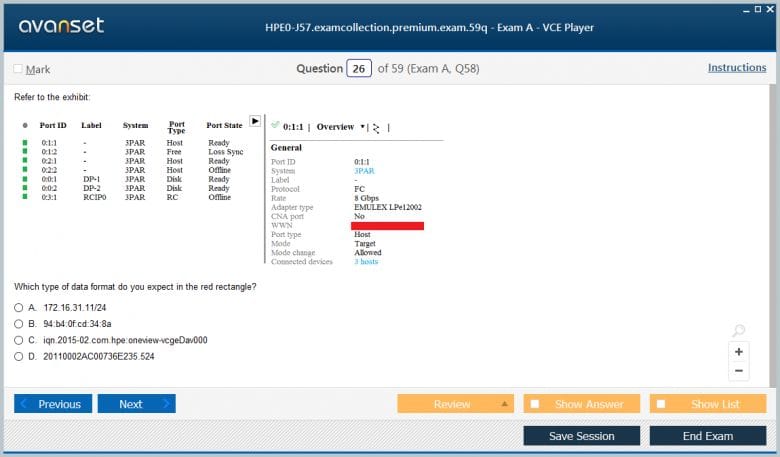Click the RCIP0 label cell
Screen dimensions: 780x457
(95, 197)
